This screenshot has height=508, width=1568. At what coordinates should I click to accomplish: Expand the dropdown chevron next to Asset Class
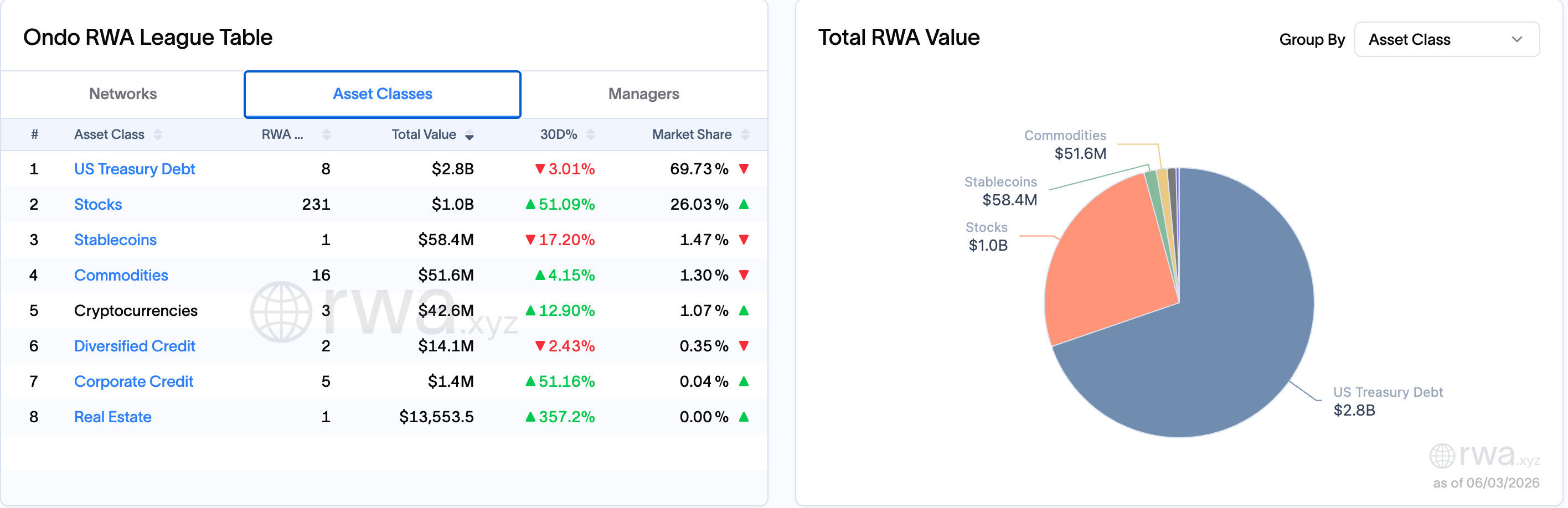1517,39
